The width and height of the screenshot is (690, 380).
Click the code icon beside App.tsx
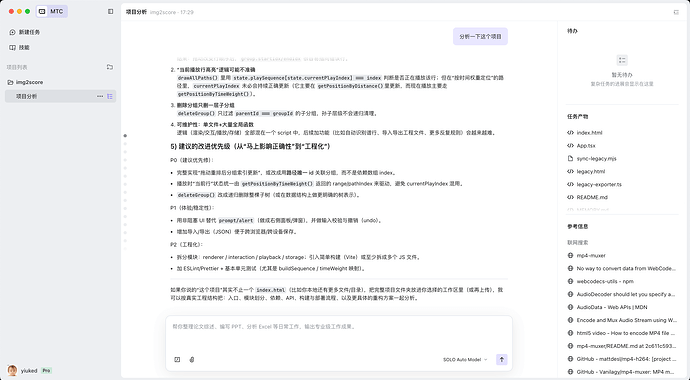pos(570,146)
